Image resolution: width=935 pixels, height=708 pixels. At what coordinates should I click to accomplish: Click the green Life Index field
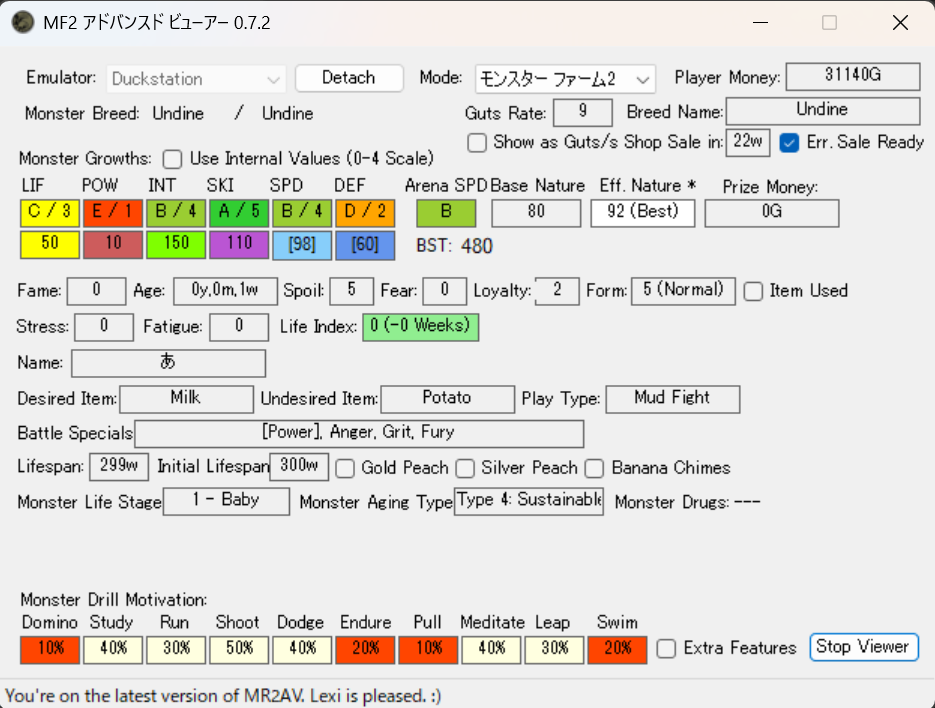[421, 326]
